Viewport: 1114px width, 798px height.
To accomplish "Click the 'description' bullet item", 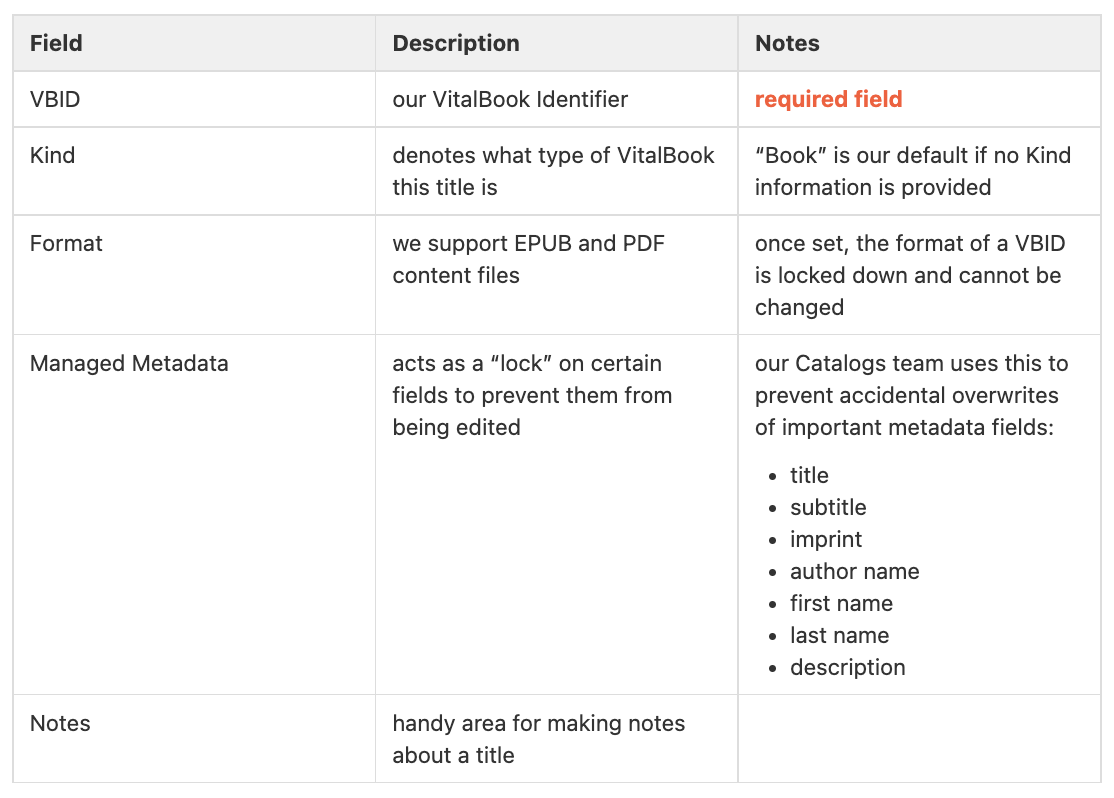I will 848,667.
